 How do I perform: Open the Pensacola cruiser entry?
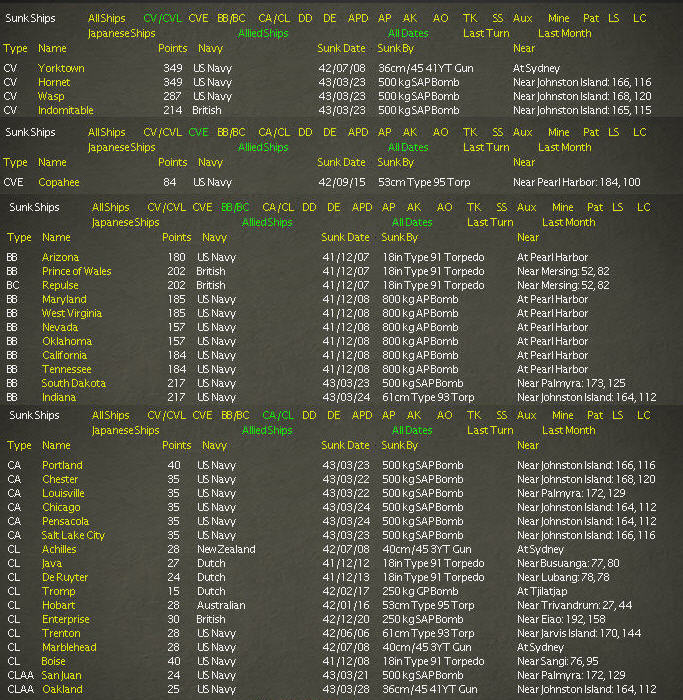pos(65,521)
